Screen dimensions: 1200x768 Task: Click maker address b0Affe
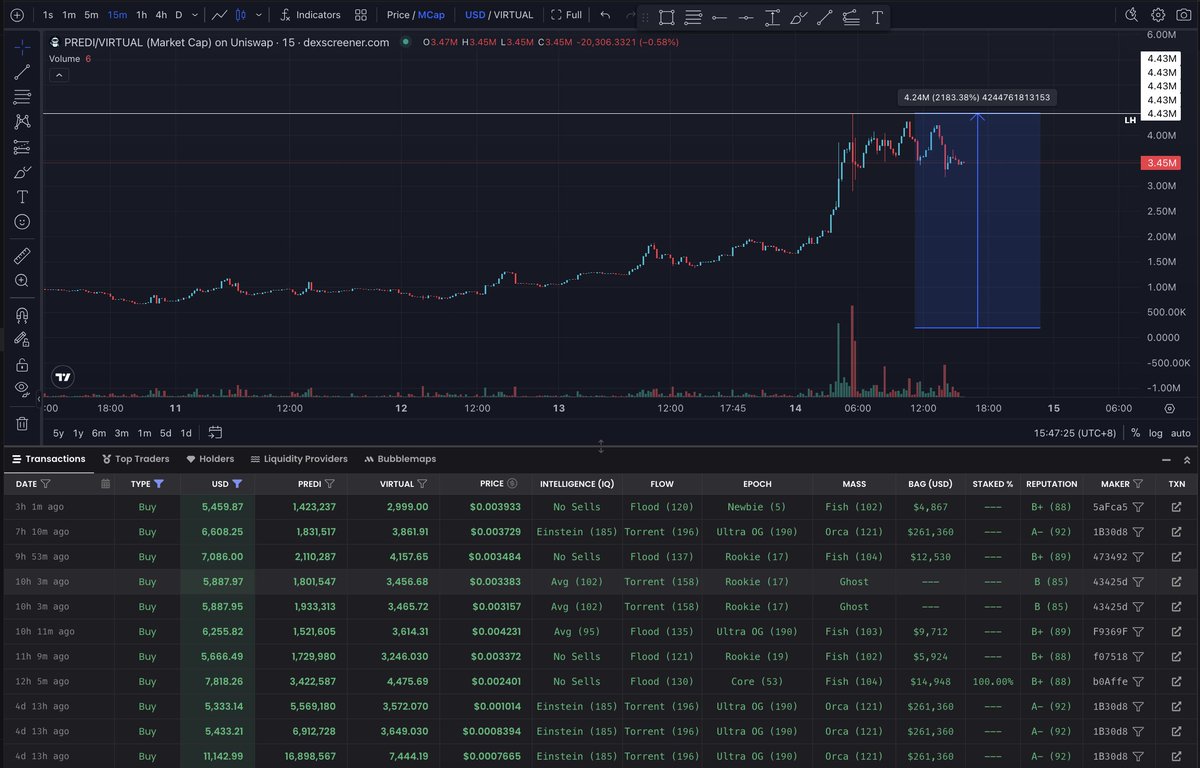tap(1110, 682)
